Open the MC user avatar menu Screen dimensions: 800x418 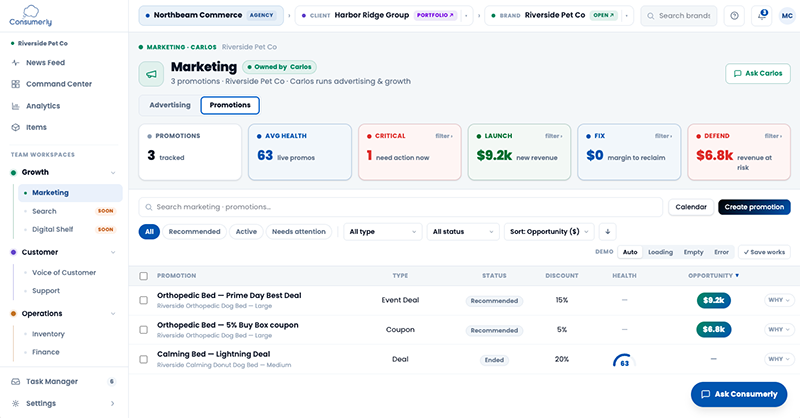point(787,16)
